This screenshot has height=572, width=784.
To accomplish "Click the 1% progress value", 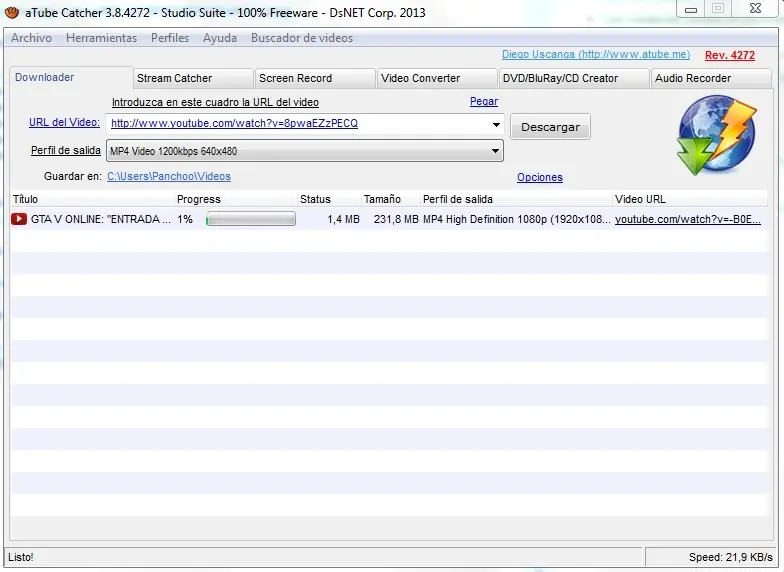I will (185, 219).
